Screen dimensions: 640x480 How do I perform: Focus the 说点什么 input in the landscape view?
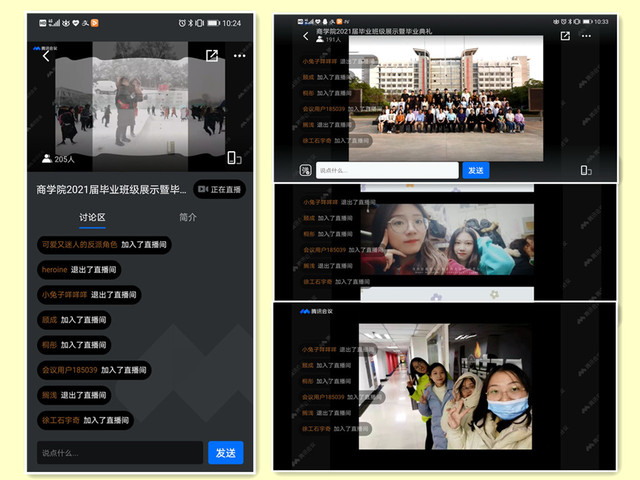coord(387,170)
